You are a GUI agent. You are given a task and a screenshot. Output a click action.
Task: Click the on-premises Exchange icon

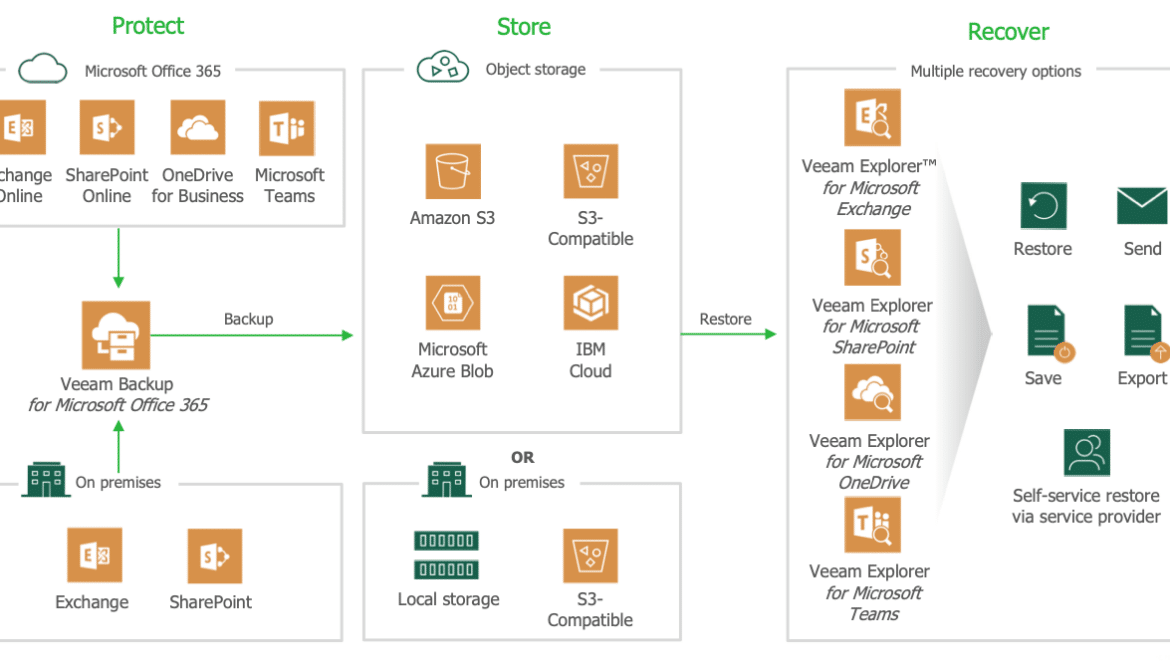click(95, 555)
